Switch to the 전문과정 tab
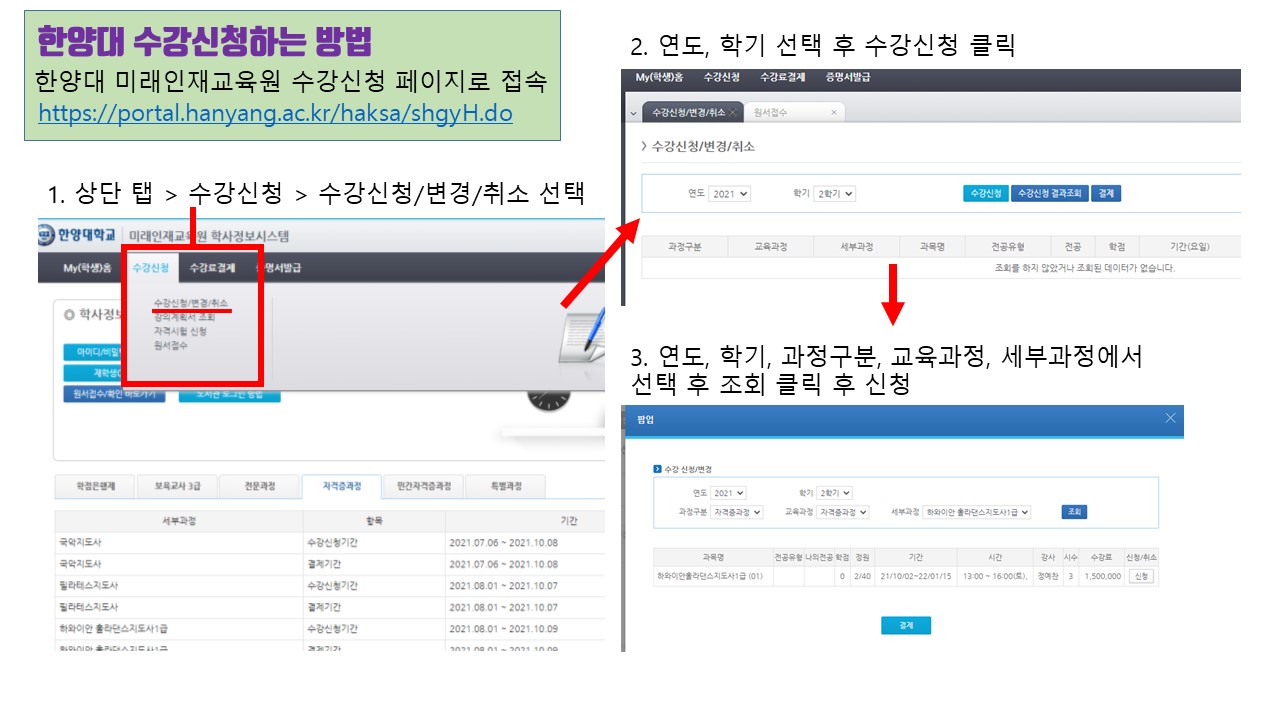Image resolution: width=1280 pixels, height=720 pixels. point(258,487)
